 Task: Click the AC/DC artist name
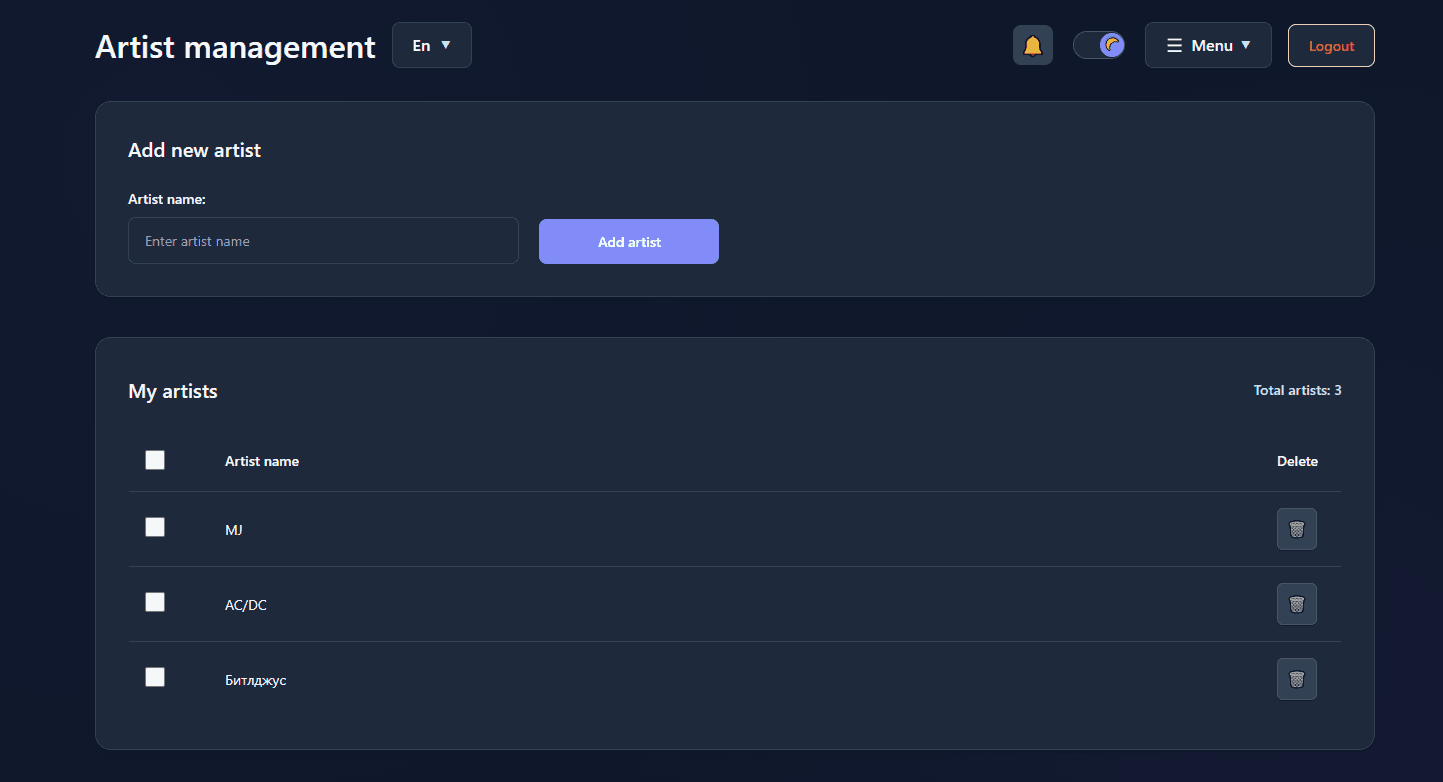coord(246,605)
